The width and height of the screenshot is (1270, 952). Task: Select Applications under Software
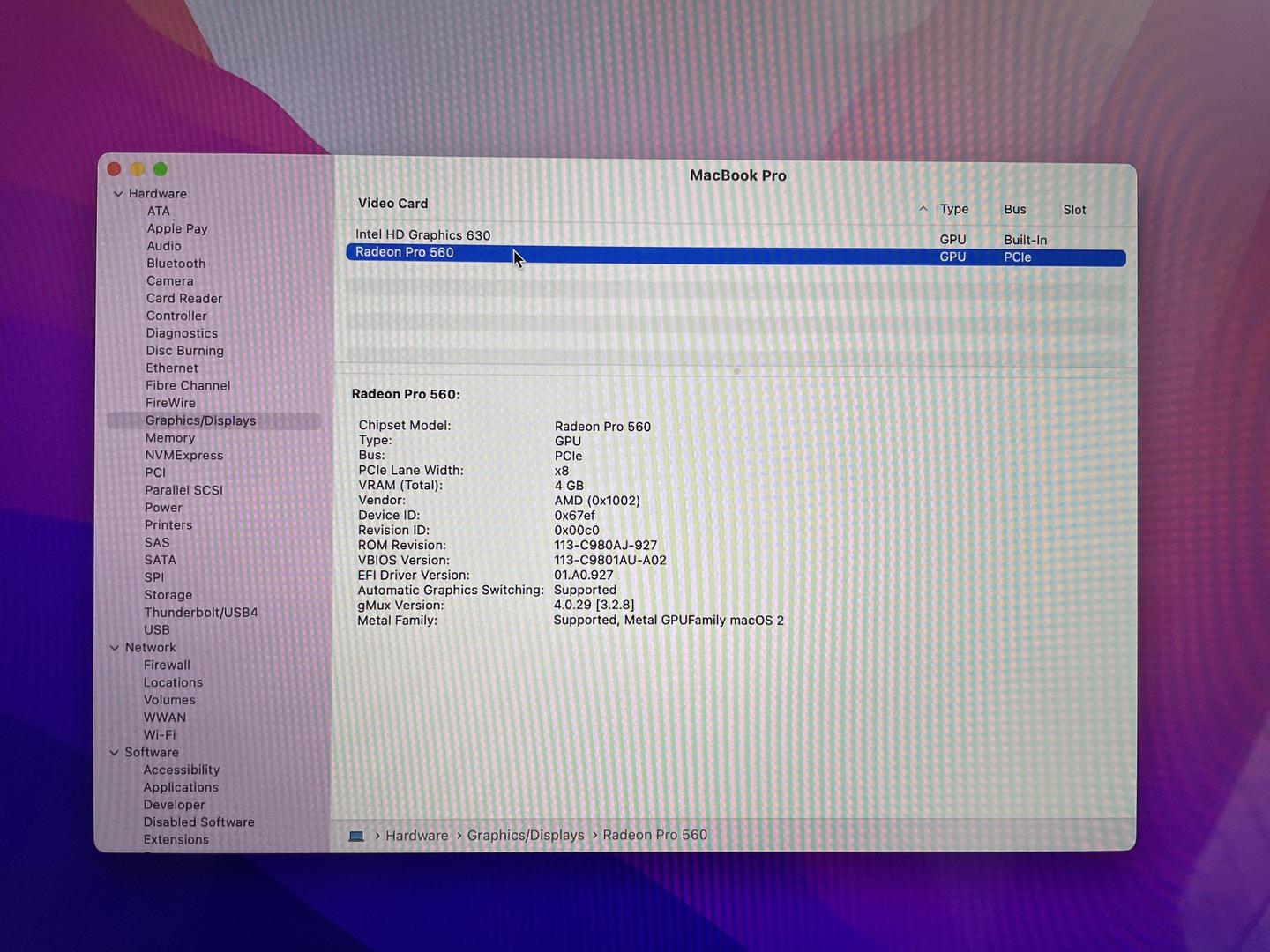[x=181, y=788]
